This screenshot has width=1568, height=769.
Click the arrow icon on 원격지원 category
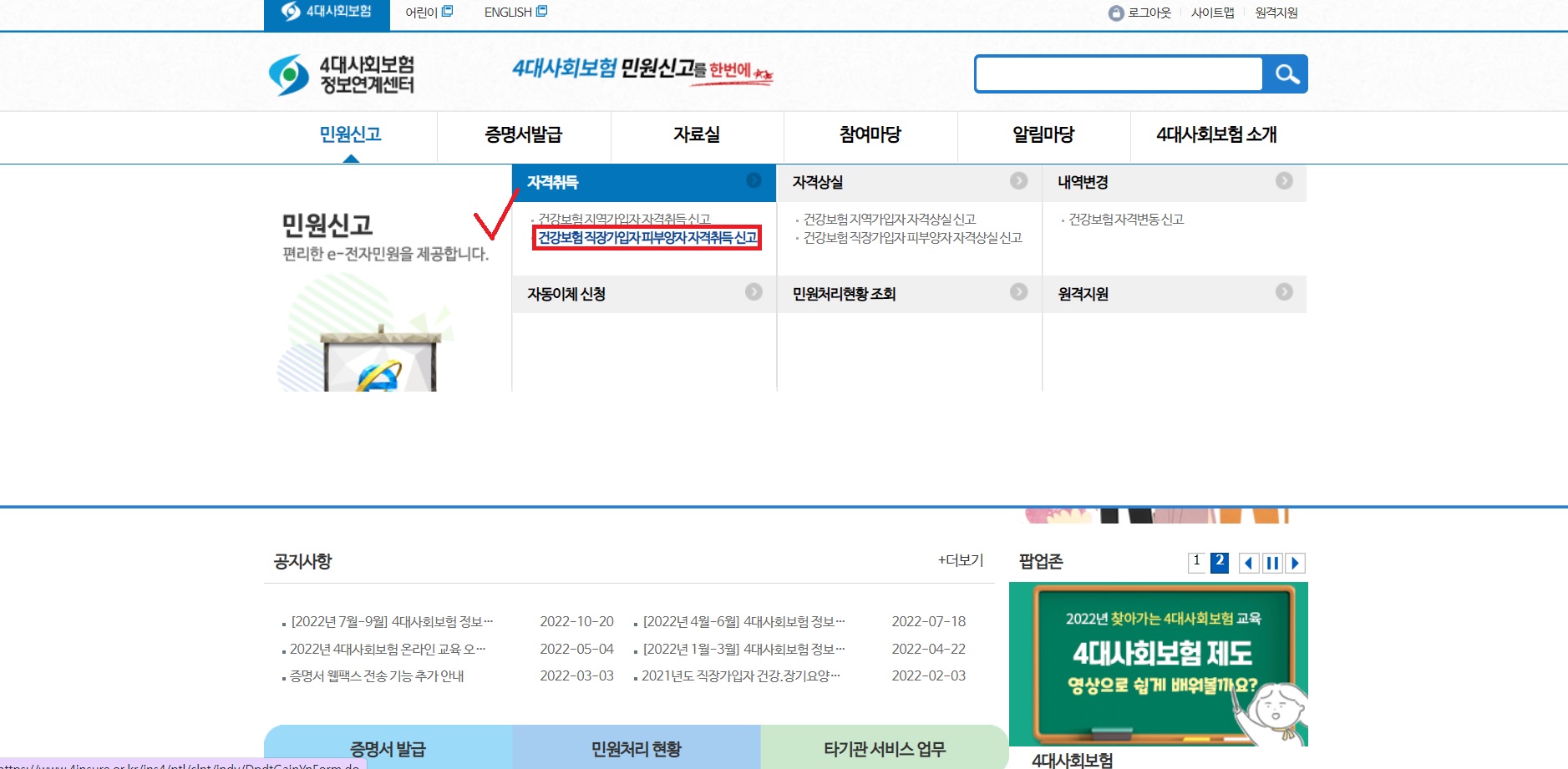pyautogui.click(x=1284, y=293)
